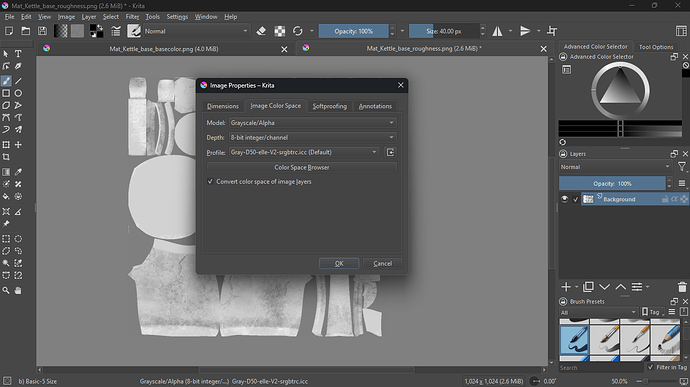Image resolution: width=690 pixels, height=387 pixels.
Task: Select the Text tool in toolbox
Action: (x=18, y=54)
